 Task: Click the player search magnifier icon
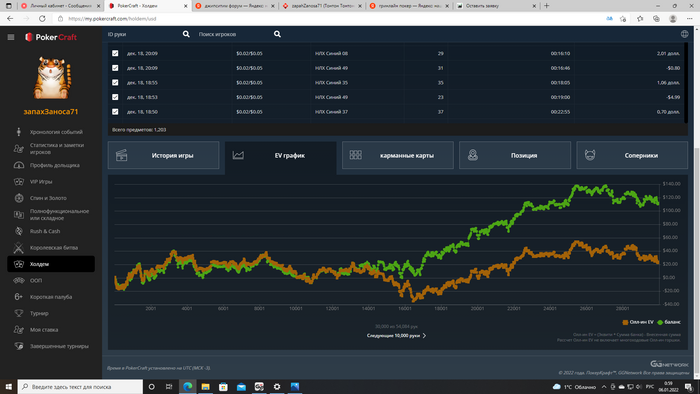[277, 34]
